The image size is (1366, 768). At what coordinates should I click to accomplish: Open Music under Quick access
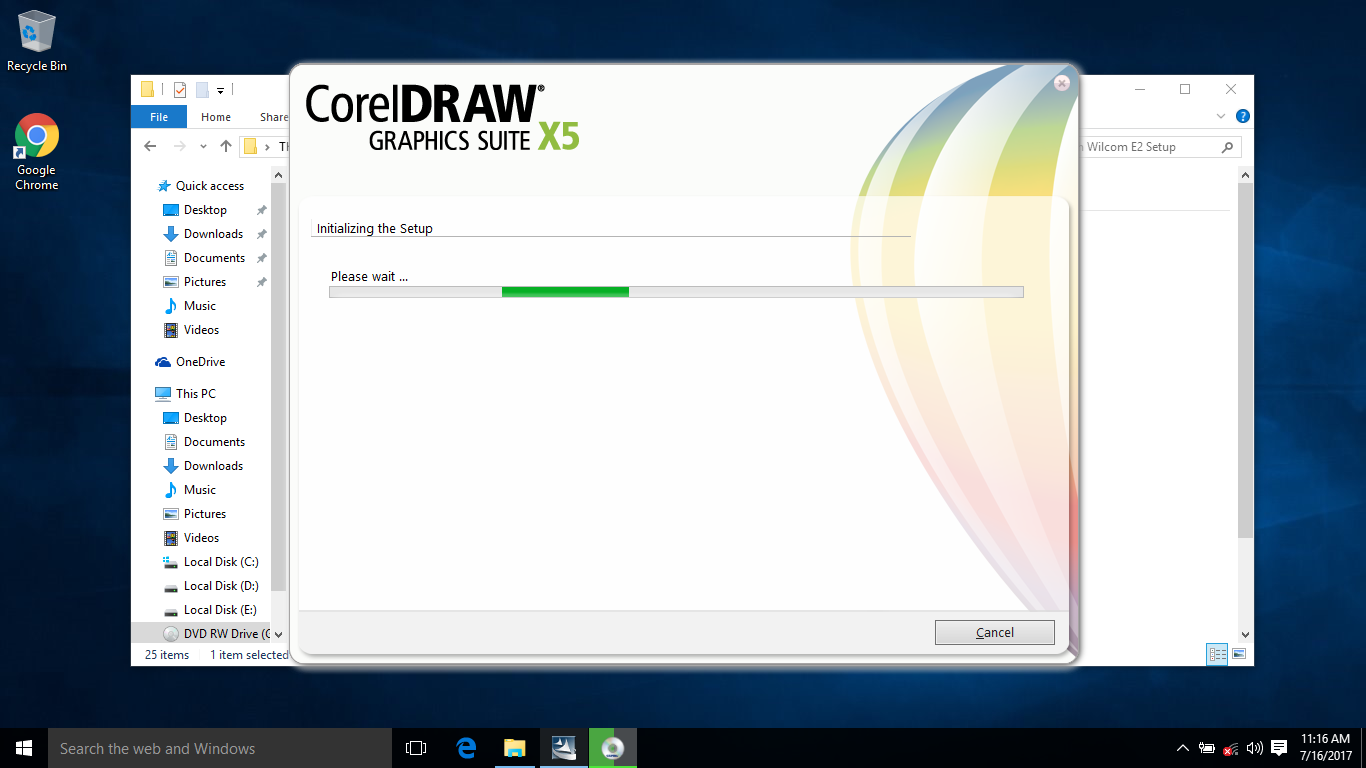coord(199,306)
